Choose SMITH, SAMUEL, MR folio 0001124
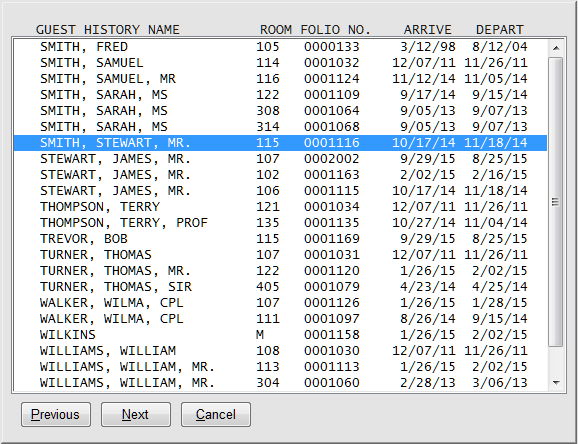 (x=281, y=79)
